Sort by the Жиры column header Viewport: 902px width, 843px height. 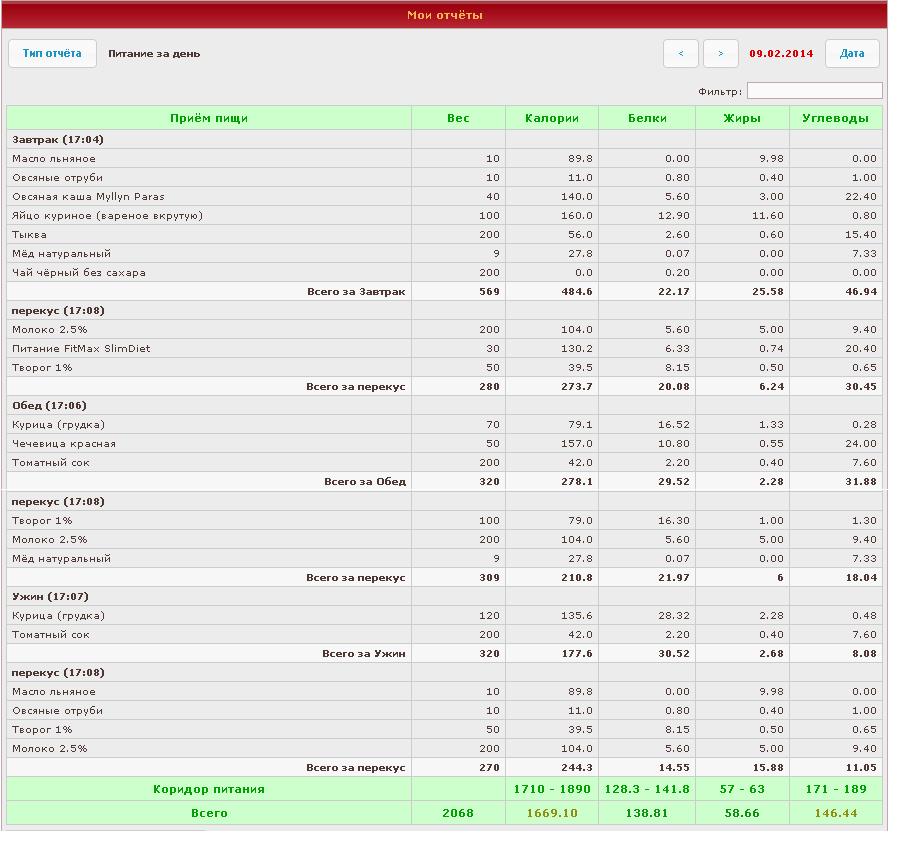(742, 118)
